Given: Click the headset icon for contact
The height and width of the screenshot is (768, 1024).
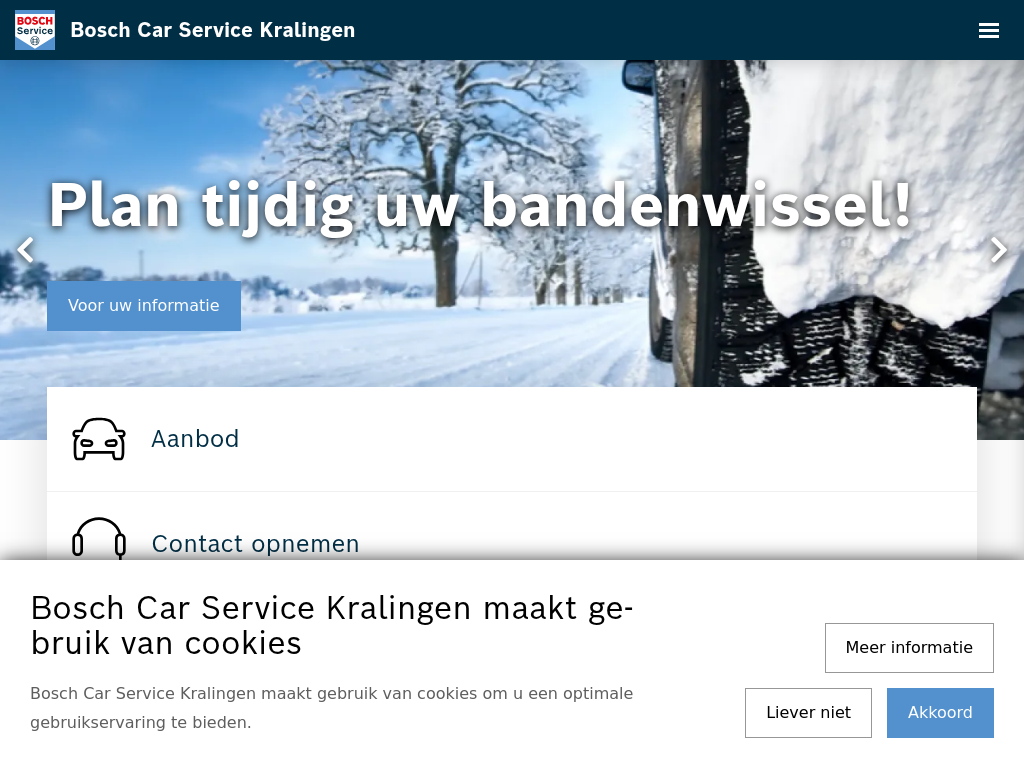Looking at the screenshot, I should pos(99,539).
